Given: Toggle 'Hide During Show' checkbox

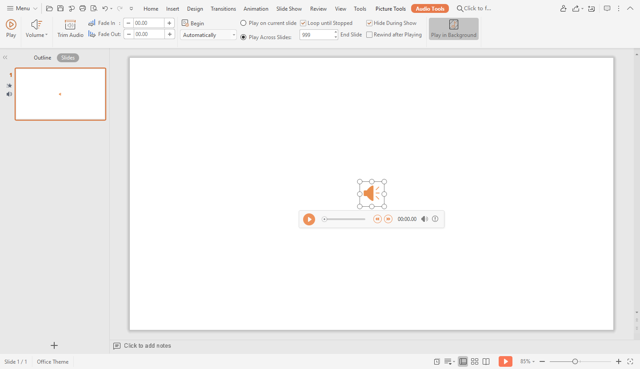Looking at the screenshot, I should [369, 23].
